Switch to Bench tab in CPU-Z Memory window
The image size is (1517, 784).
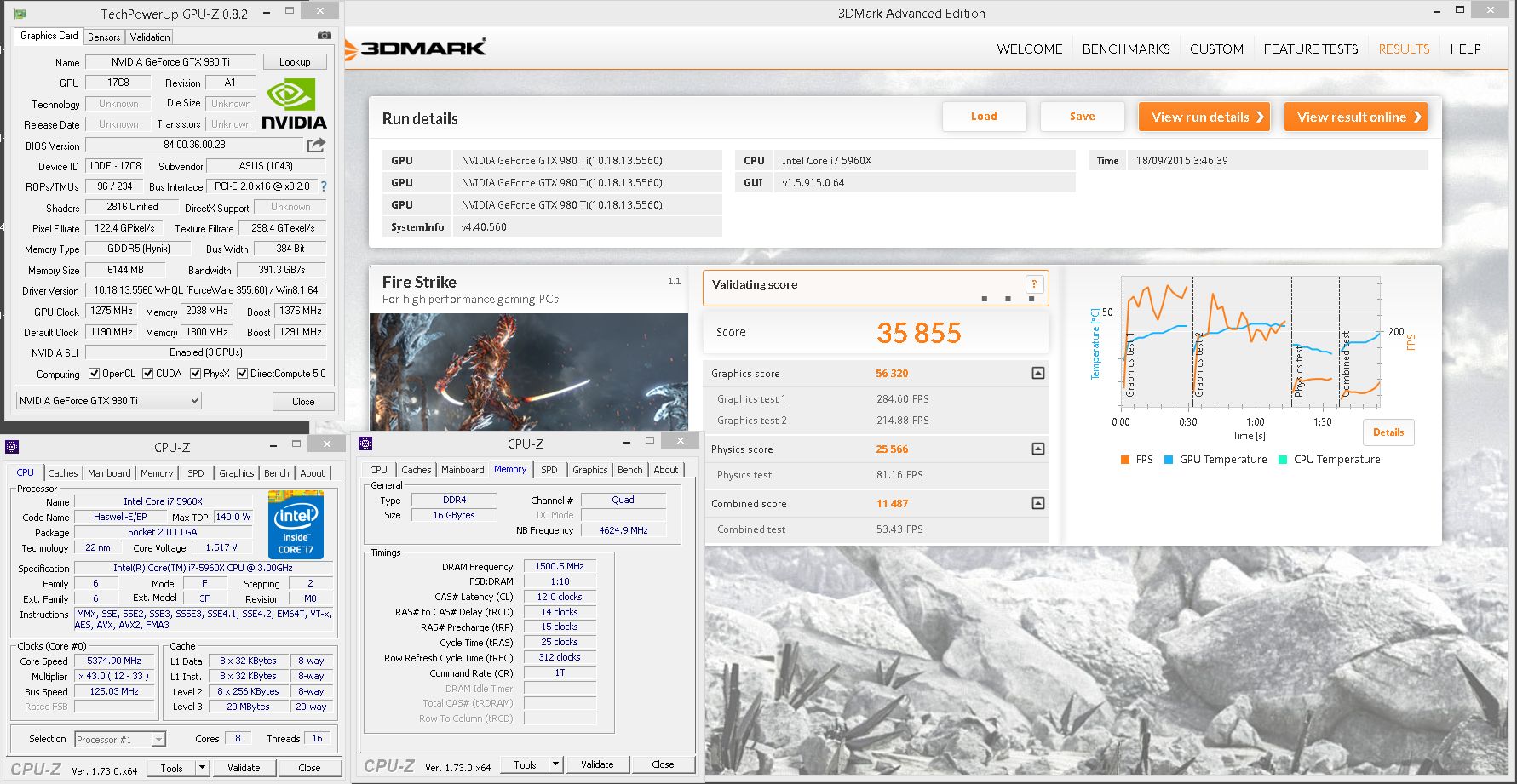click(x=630, y=470)
